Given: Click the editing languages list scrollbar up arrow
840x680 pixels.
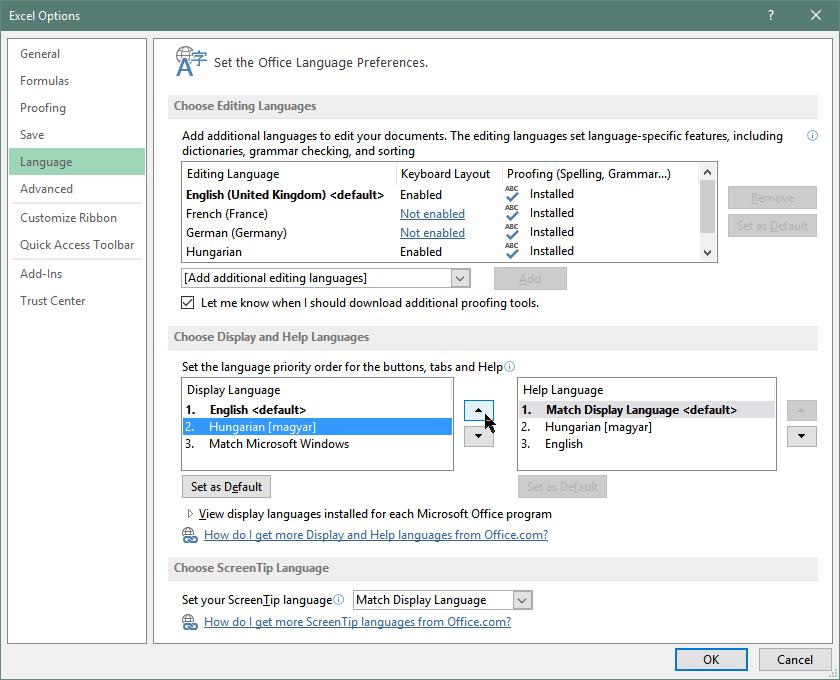Looking at the screenshot, I should [x=707, y=172].
